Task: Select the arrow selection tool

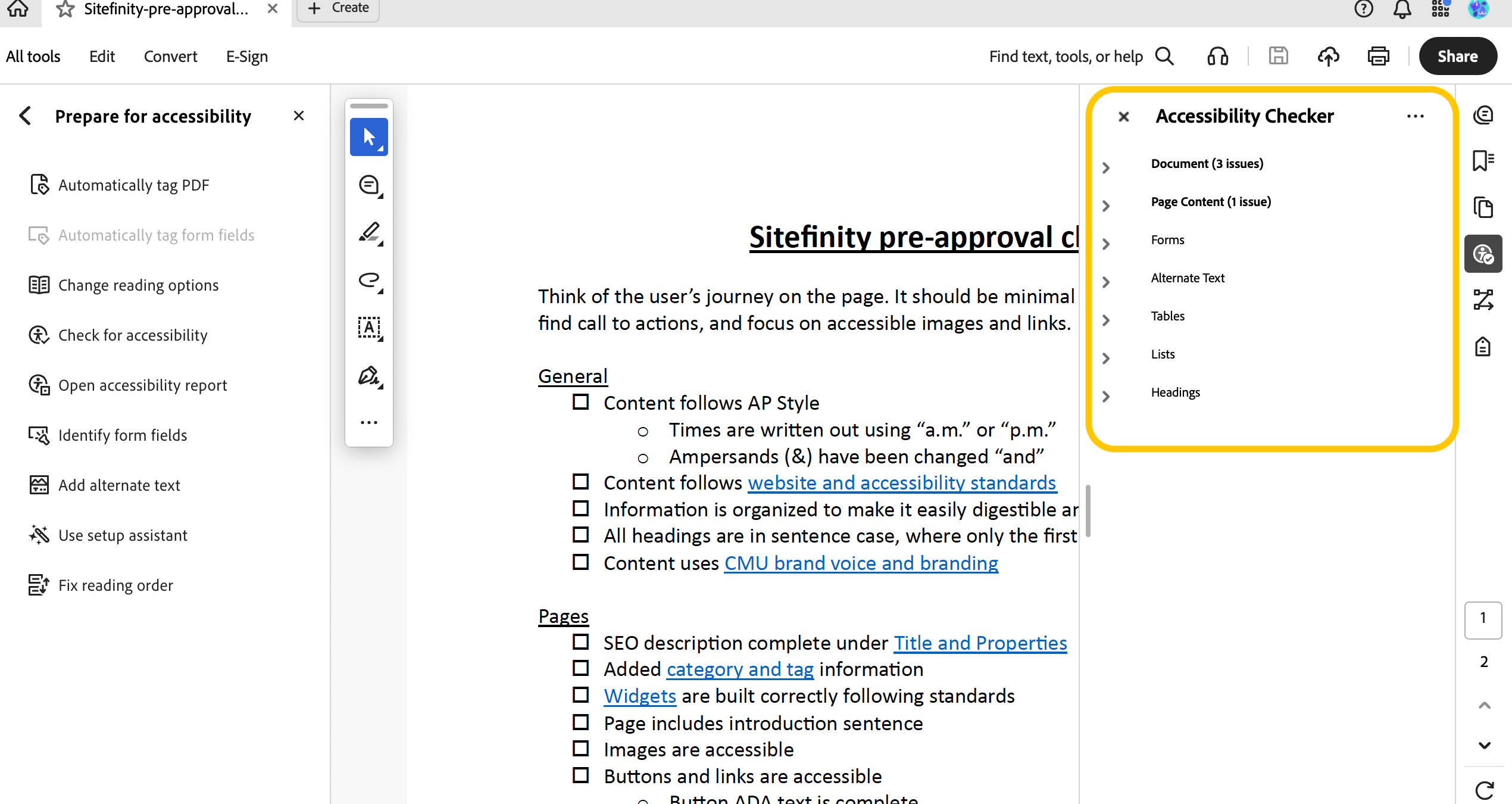Action: [369, 137]
